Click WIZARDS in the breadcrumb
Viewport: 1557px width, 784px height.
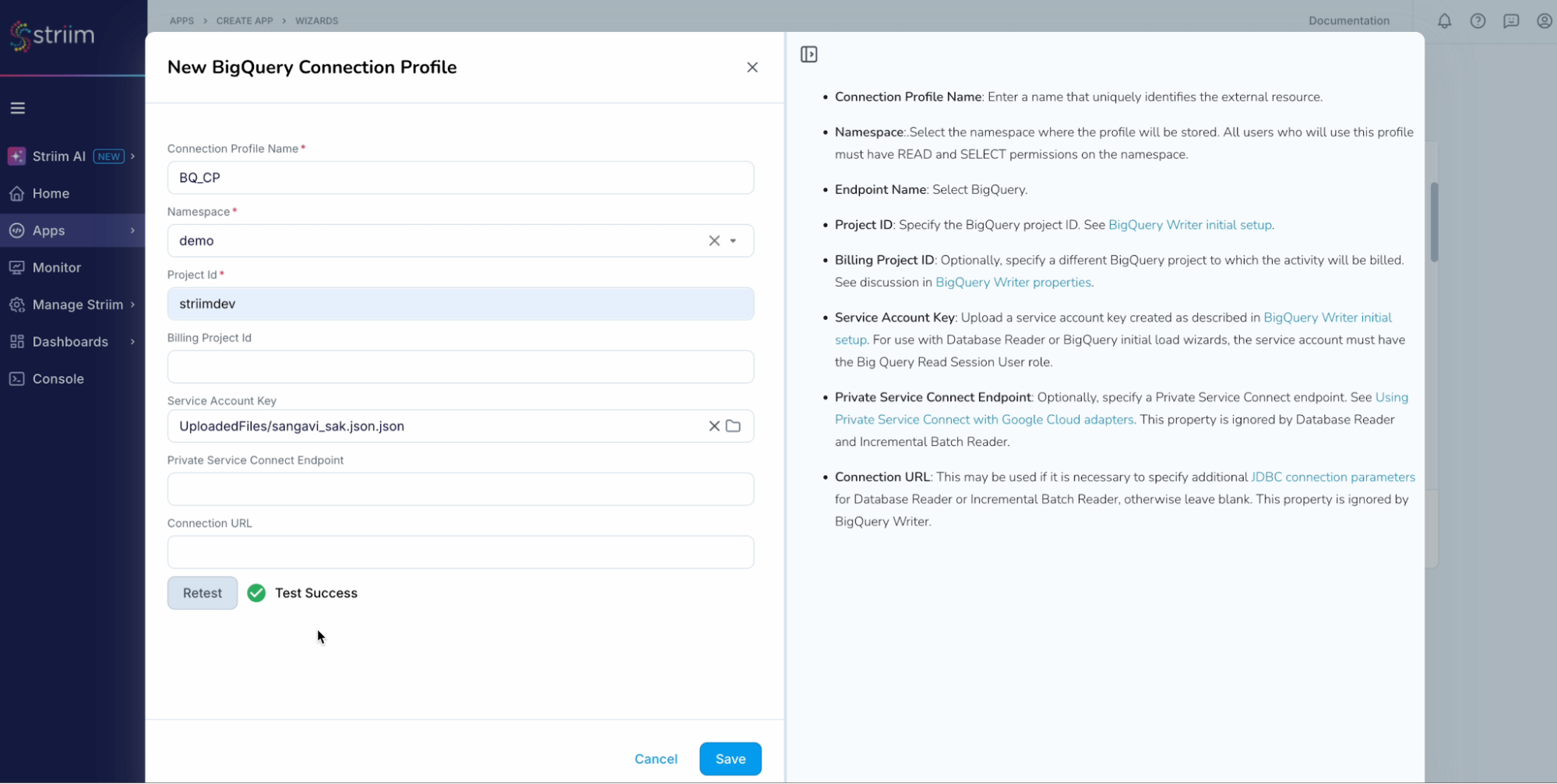316,21
